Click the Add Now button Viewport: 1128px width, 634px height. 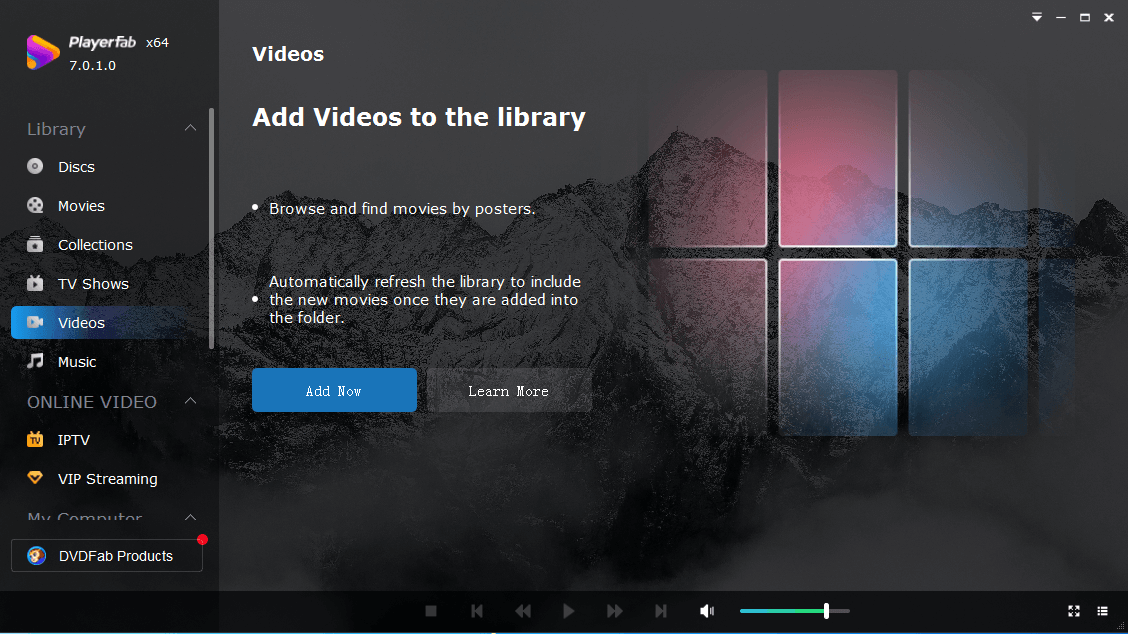[x=334, y=390]
